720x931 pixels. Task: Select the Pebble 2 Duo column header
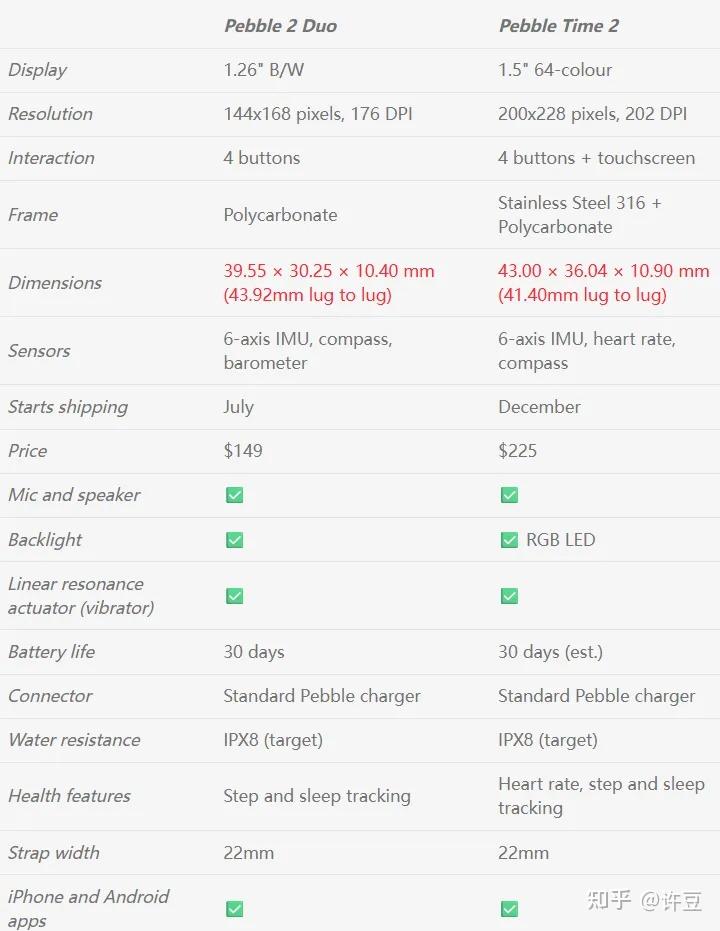(280, 26)
